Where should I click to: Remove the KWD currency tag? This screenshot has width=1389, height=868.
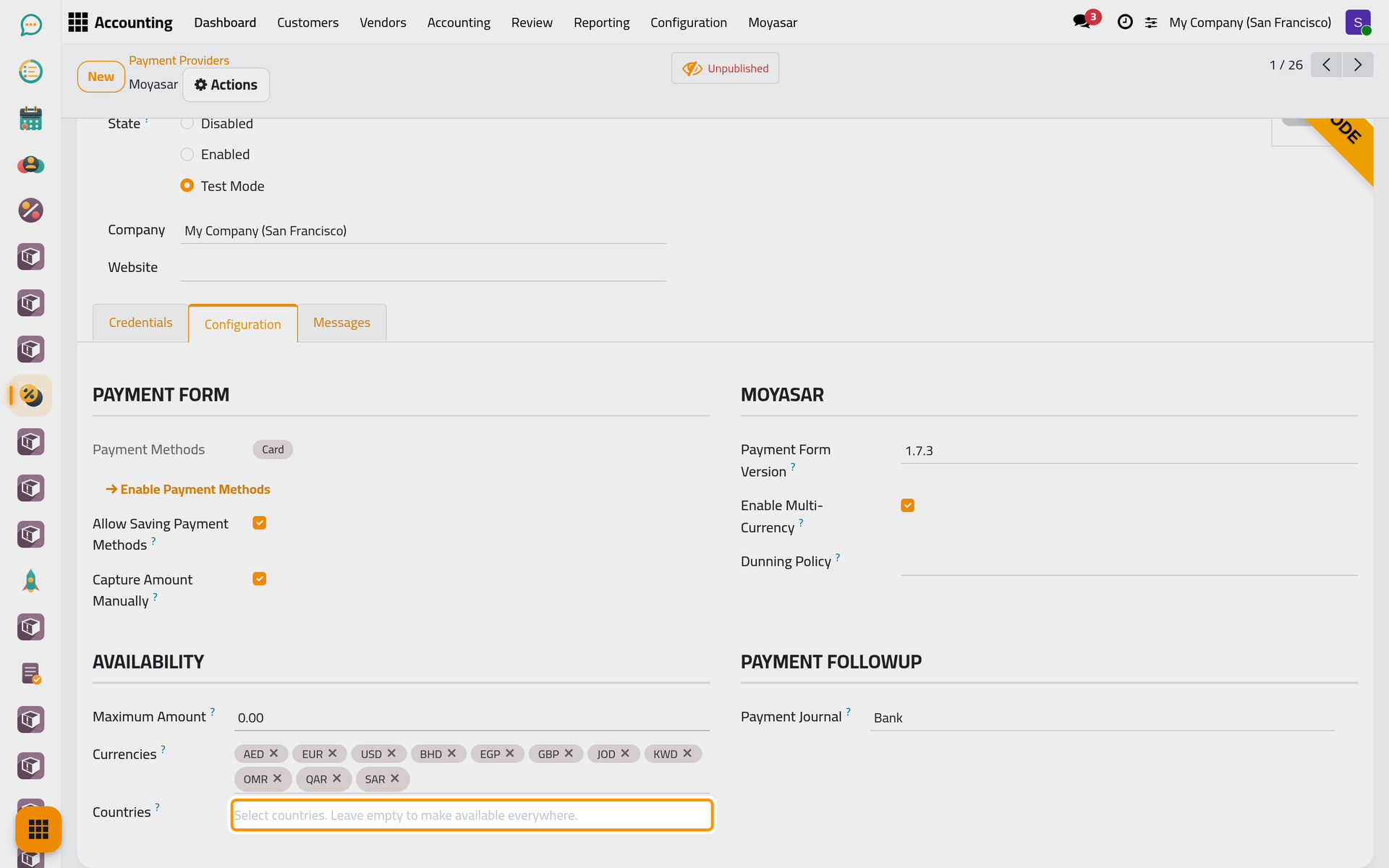click(x=687, y=753)
